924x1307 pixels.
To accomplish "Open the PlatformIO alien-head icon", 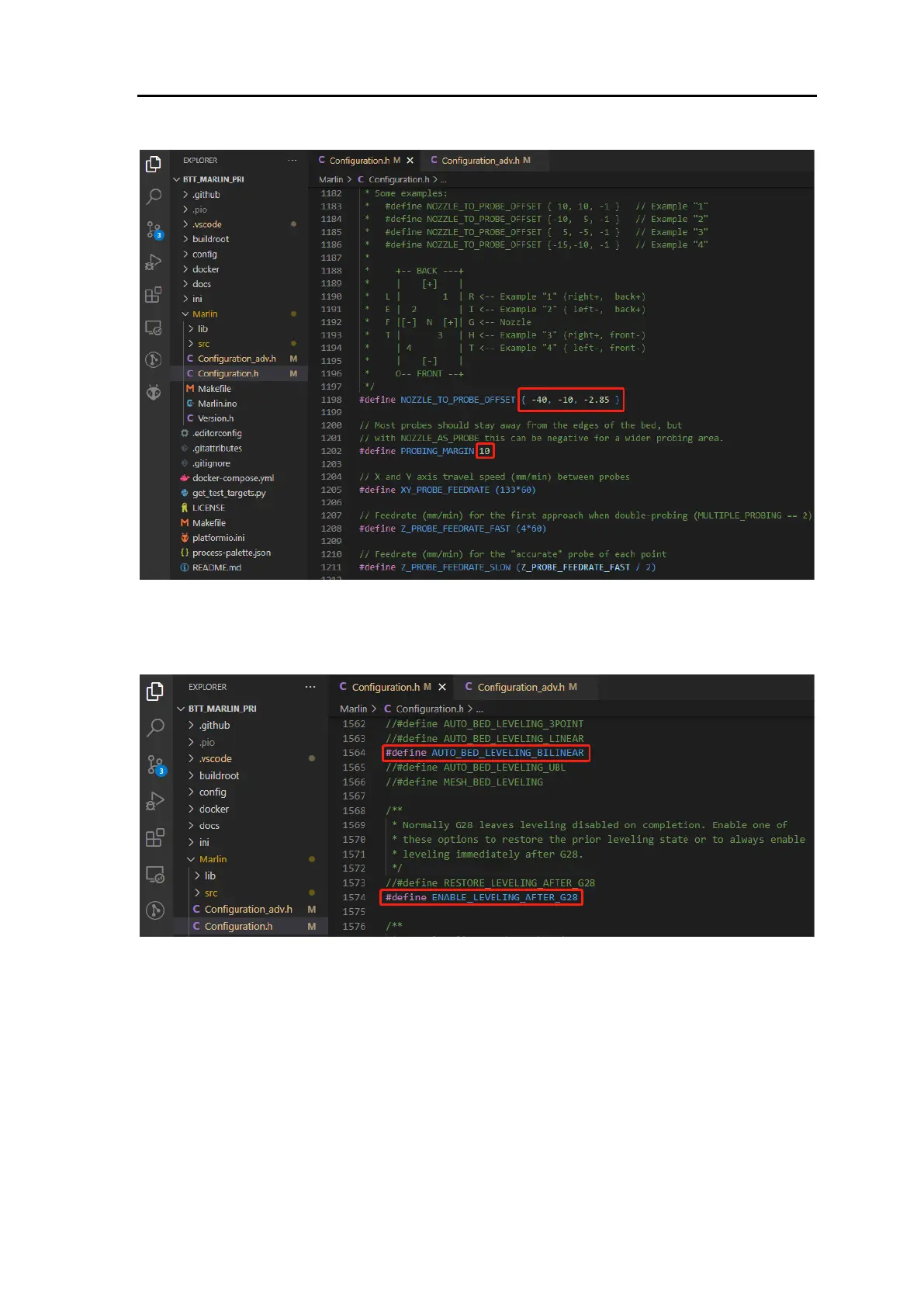I will 154,393.
